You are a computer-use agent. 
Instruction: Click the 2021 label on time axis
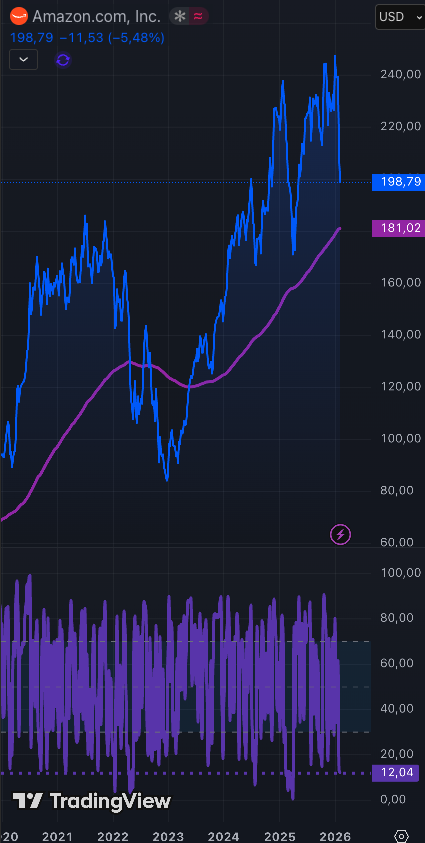57,837
